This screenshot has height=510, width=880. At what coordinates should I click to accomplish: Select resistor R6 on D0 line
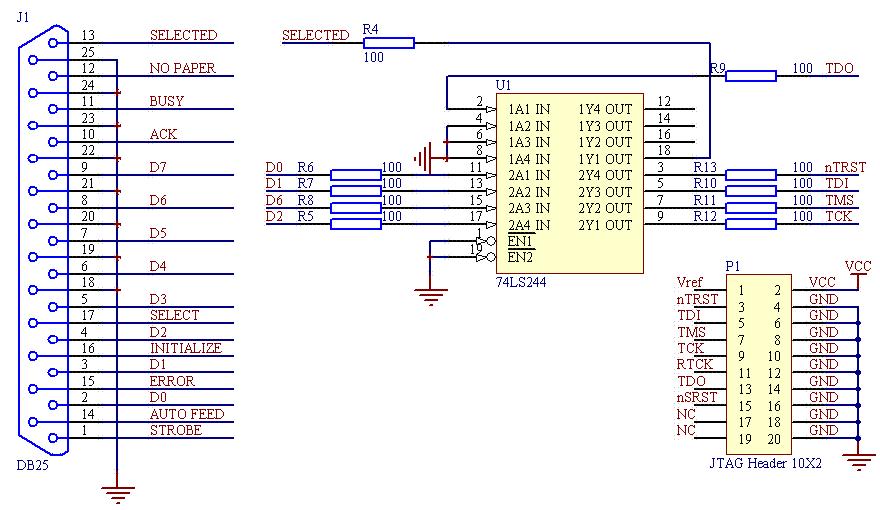(356, 175)
